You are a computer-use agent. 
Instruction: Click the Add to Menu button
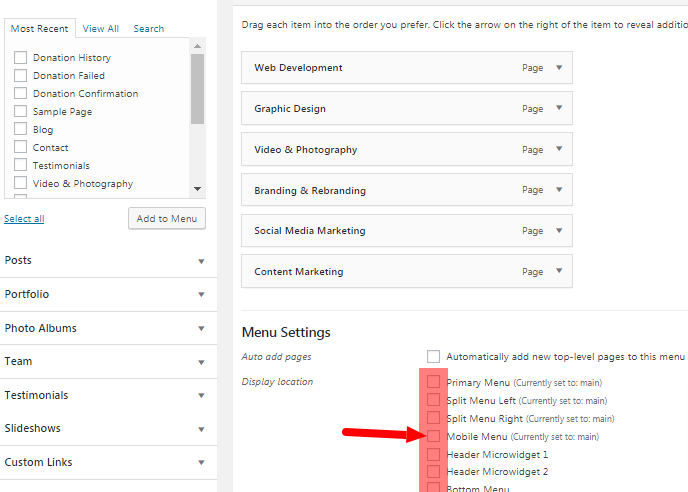point(167,219)
